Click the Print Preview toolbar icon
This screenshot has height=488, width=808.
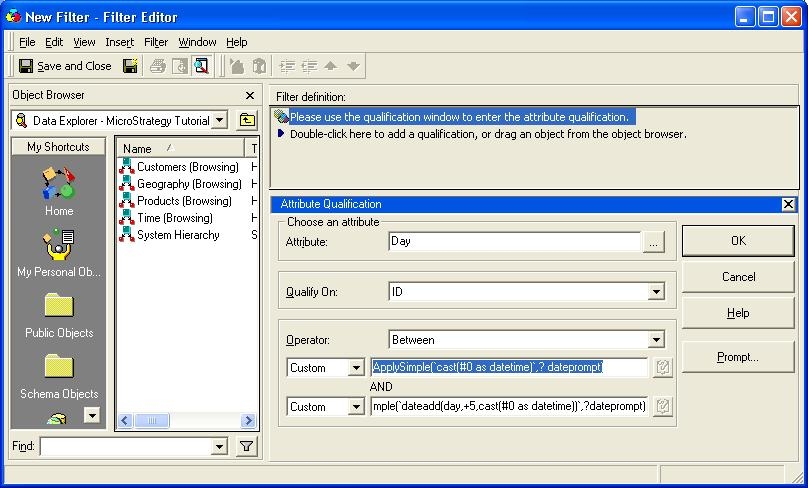point(179,66)
